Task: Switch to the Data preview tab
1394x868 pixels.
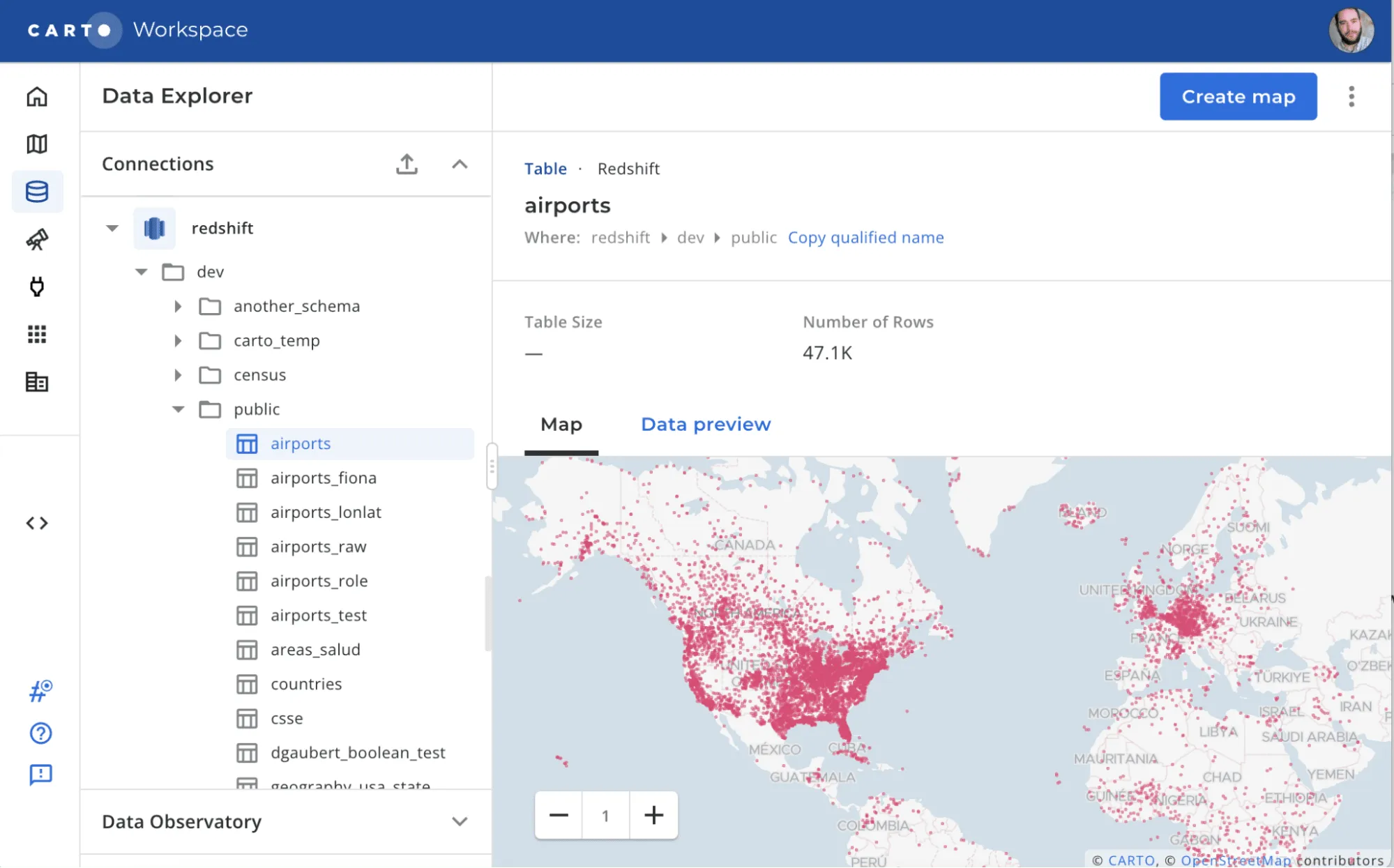Action: click(x=705, y=424)
